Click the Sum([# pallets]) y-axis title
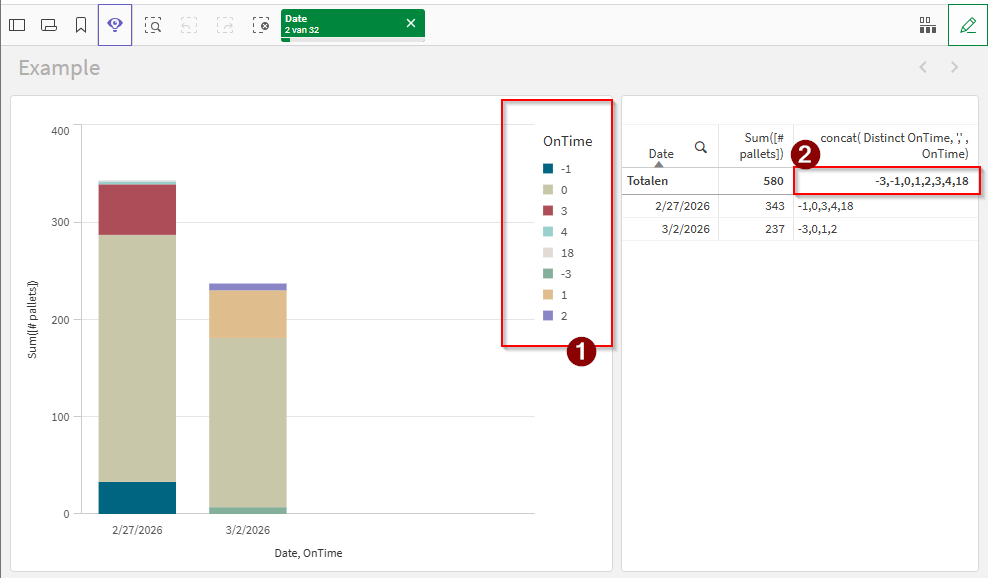This screenshot has width=988, height=578. click(32, 320)
